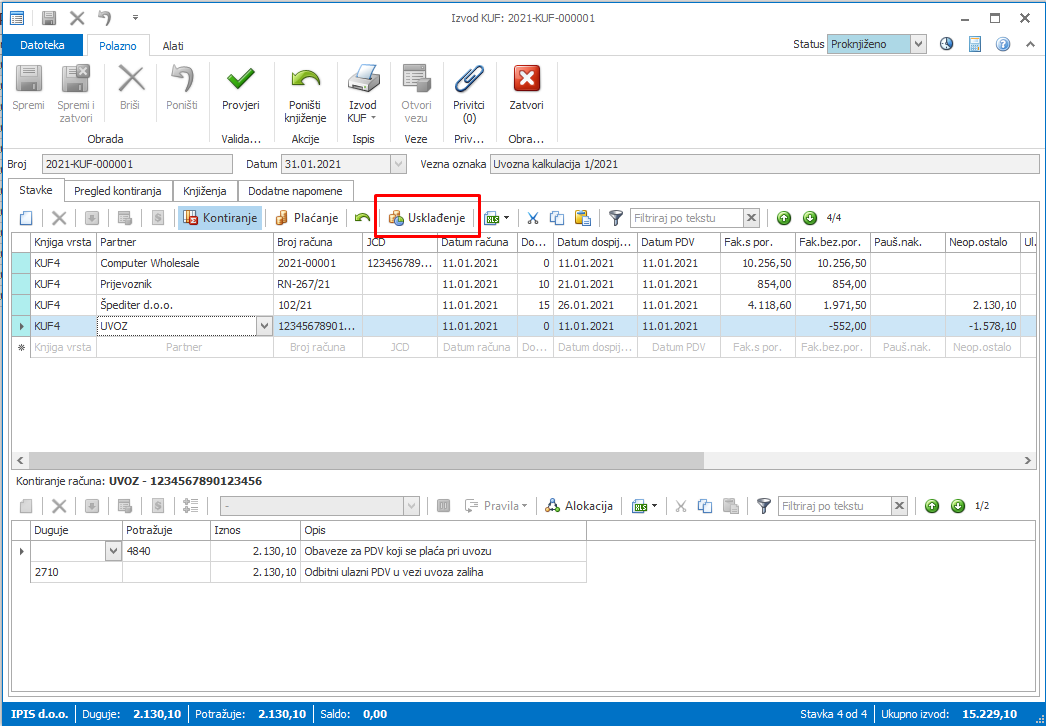Click the Kontiranje button
Image resolution: width=1046 pixels, height=726 pixels.
pyautogui.click(x=220, y=218)
